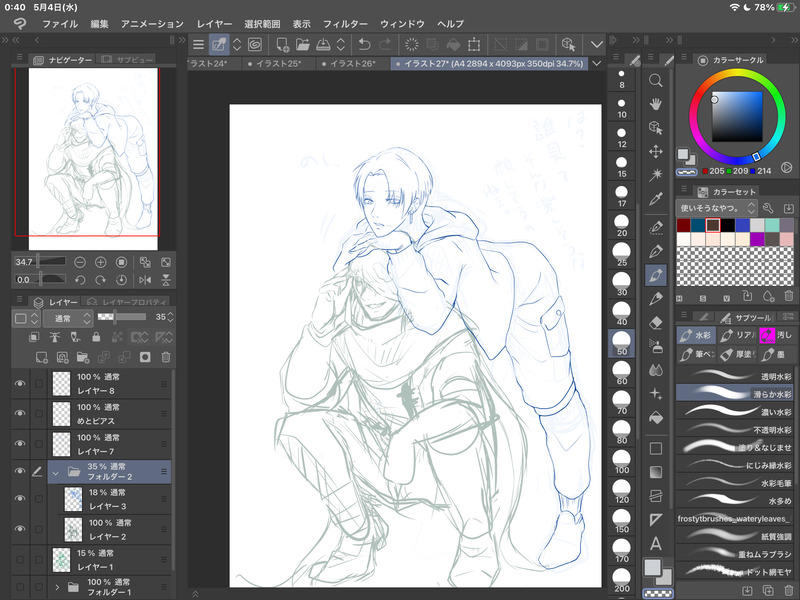Delete layer with the trash icon
This screenshot has height=600, width=800.
coord(165,356)
